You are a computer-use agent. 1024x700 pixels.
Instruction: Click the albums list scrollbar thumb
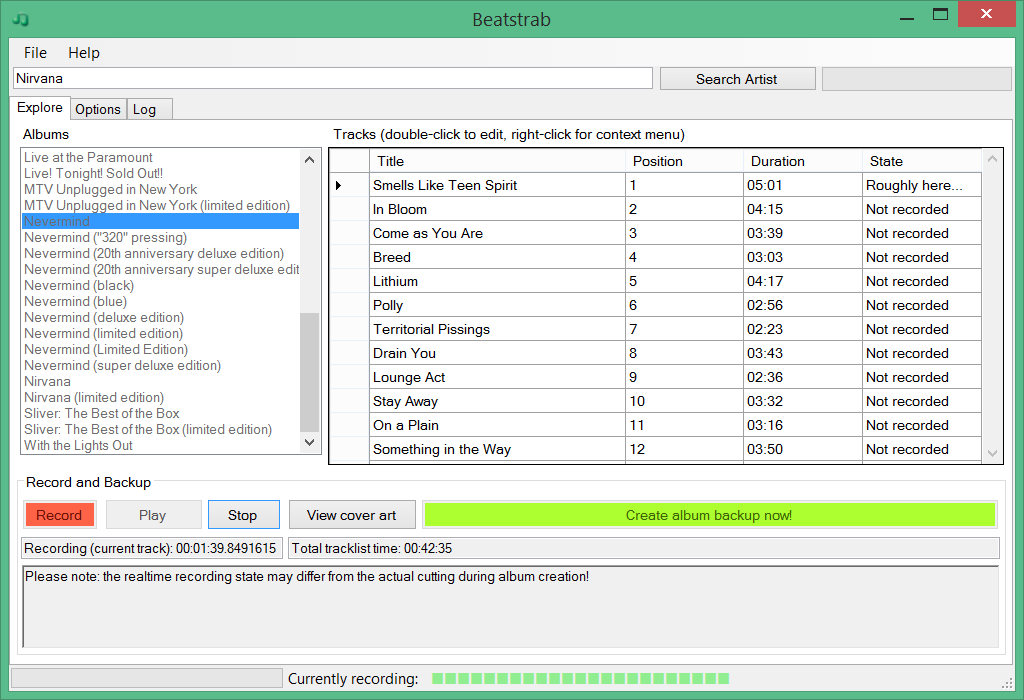(x=310, y=372)
